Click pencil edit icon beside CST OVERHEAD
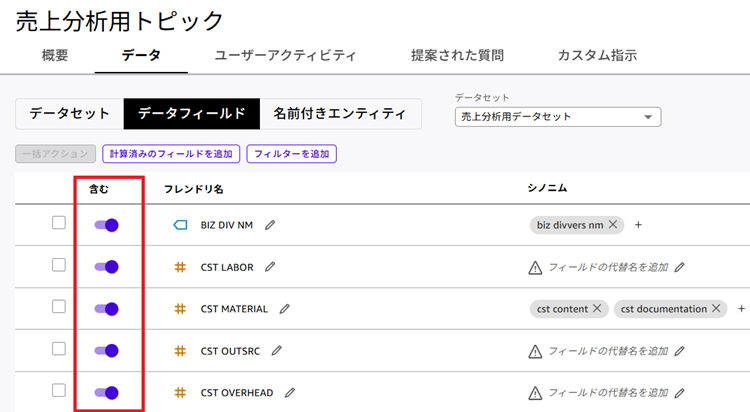 click(290, 393)
